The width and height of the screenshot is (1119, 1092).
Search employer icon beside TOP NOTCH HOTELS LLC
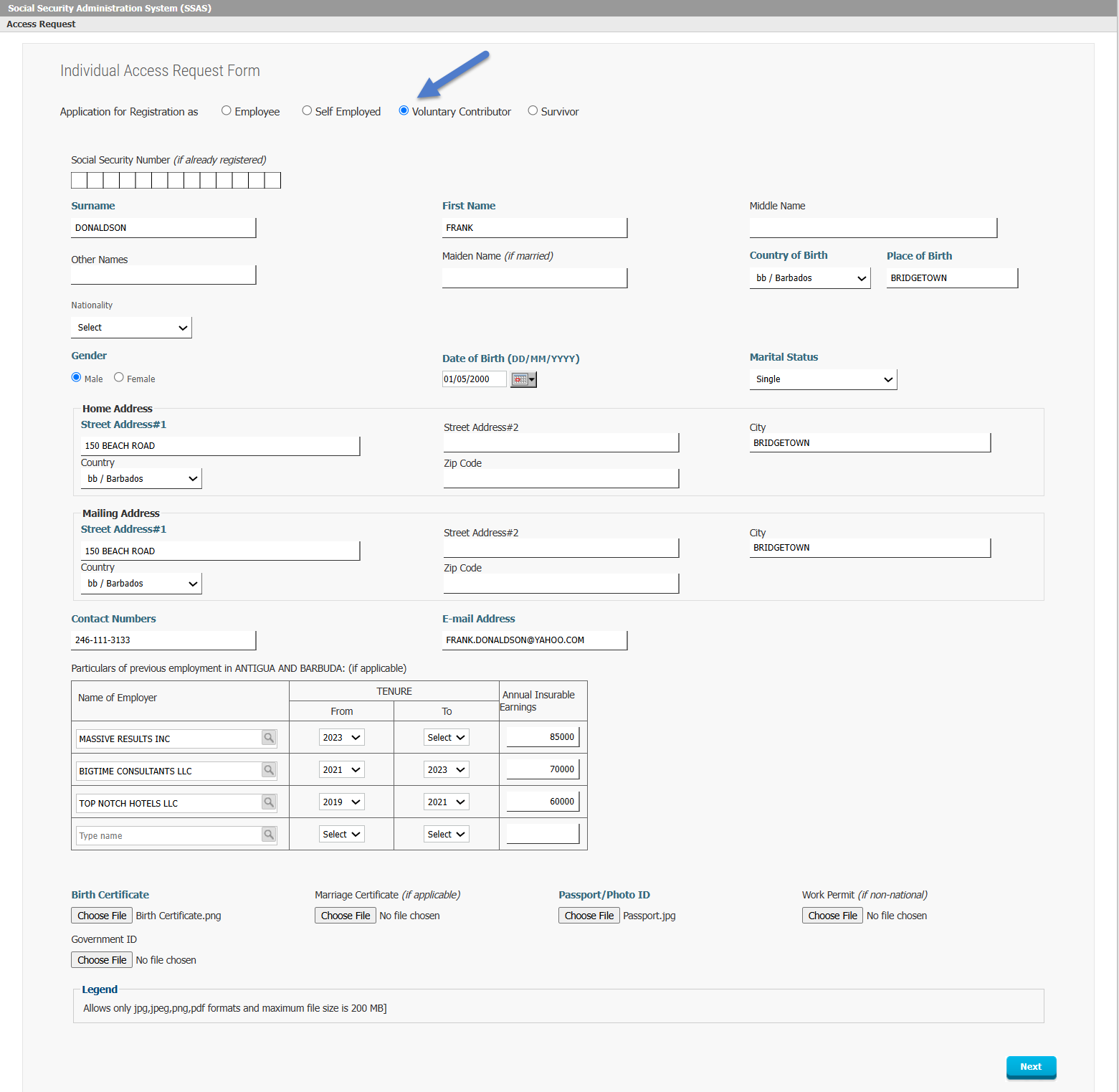(x=269, y=802)
